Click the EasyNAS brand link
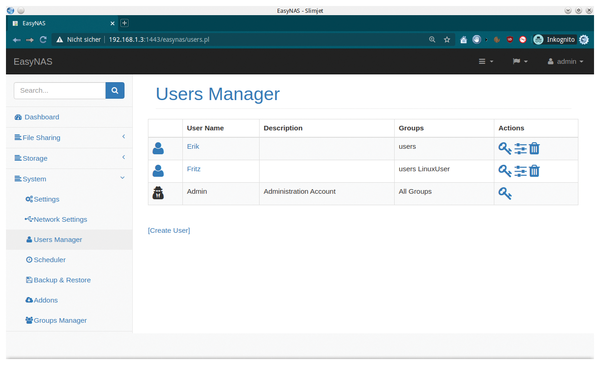The width and height of the screenshot is (600, 365). click(33, 62)
